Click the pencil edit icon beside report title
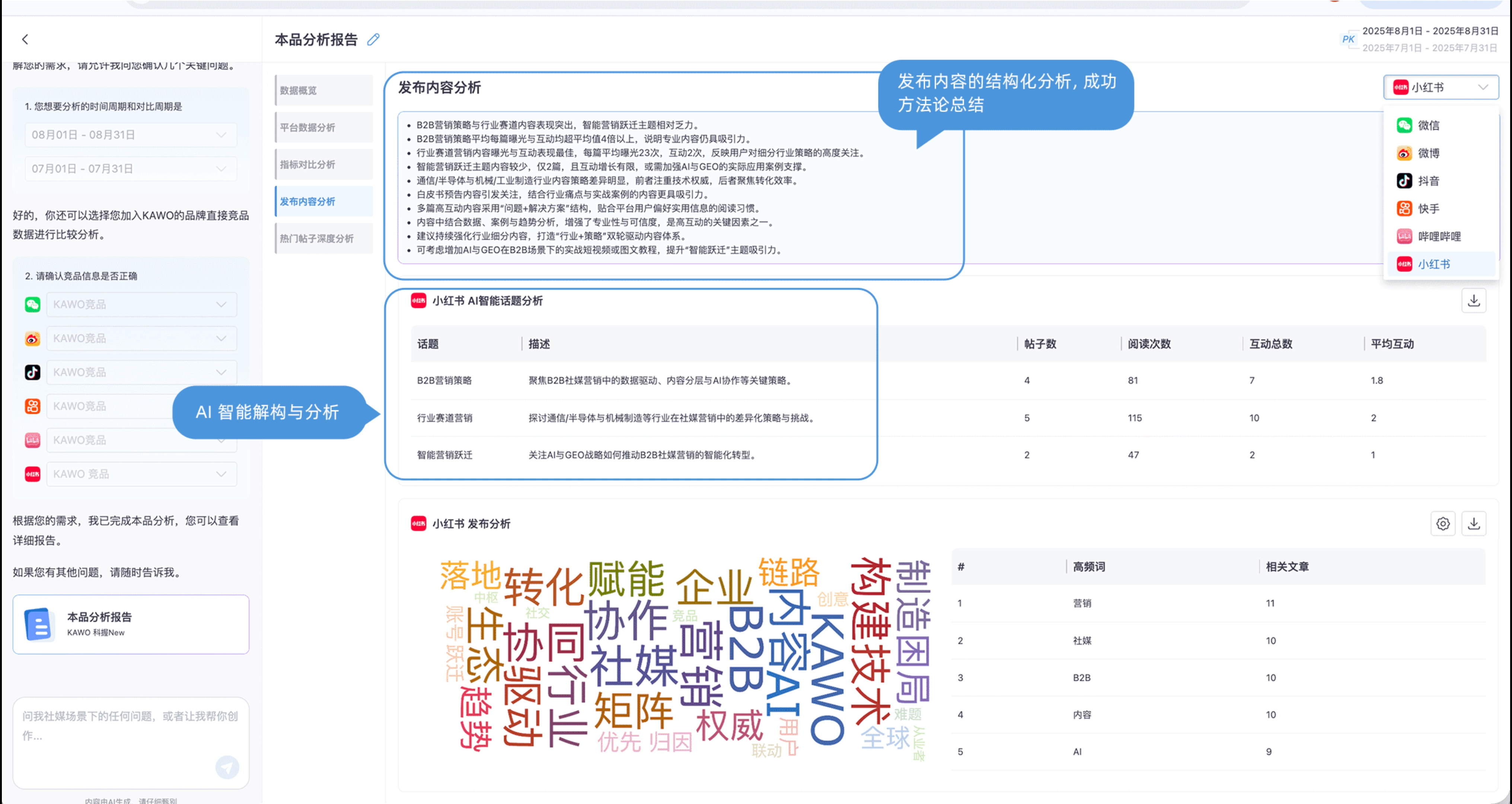 tap(373, 39)
